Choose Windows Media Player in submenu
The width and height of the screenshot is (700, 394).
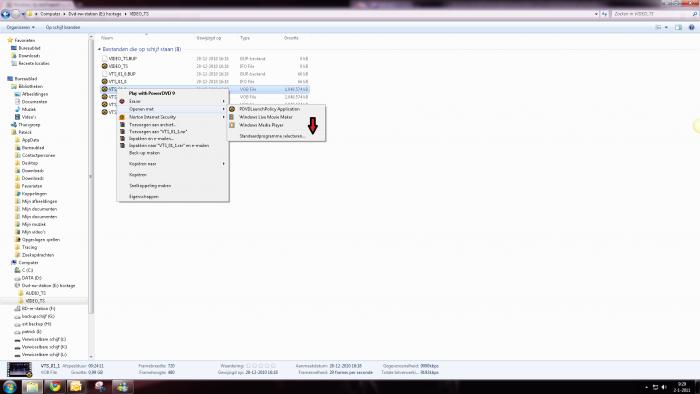coord(261,125)
